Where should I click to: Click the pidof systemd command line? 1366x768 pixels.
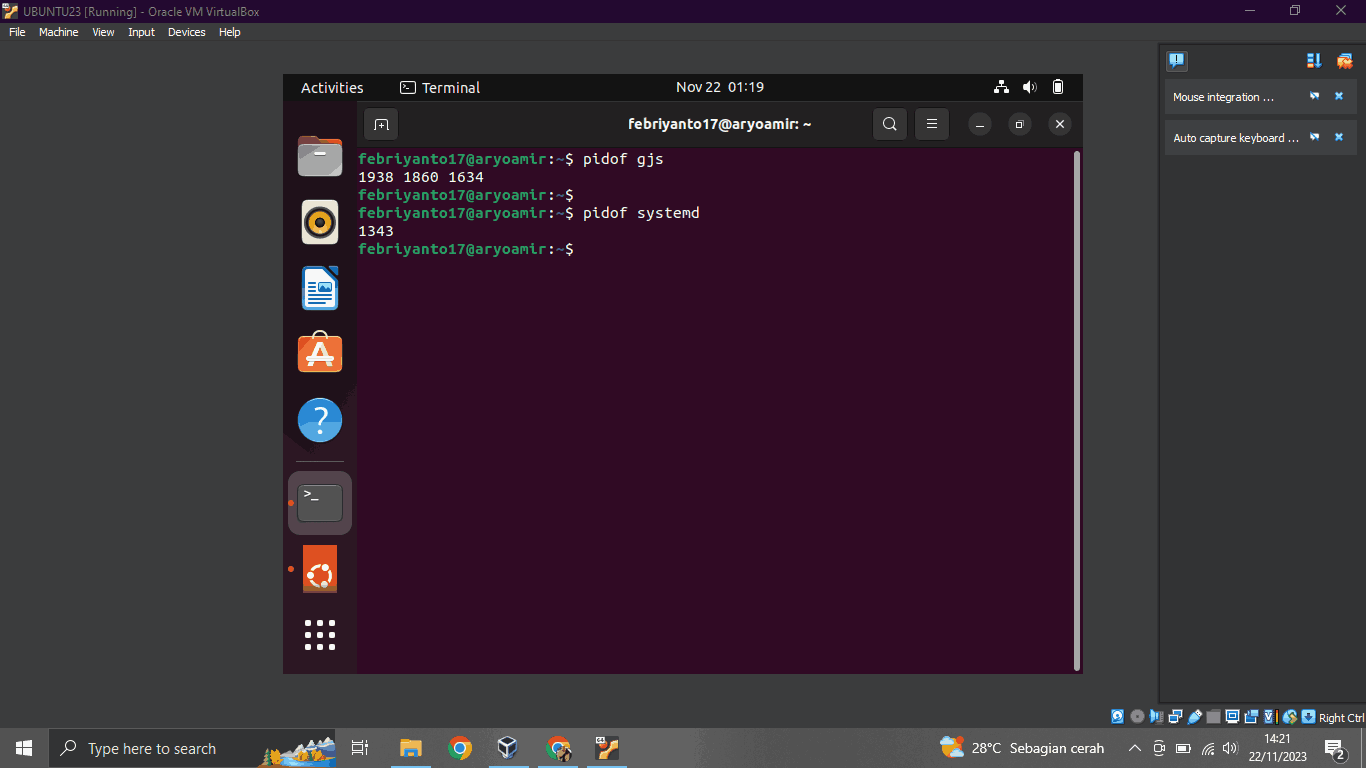click(529, 213)
